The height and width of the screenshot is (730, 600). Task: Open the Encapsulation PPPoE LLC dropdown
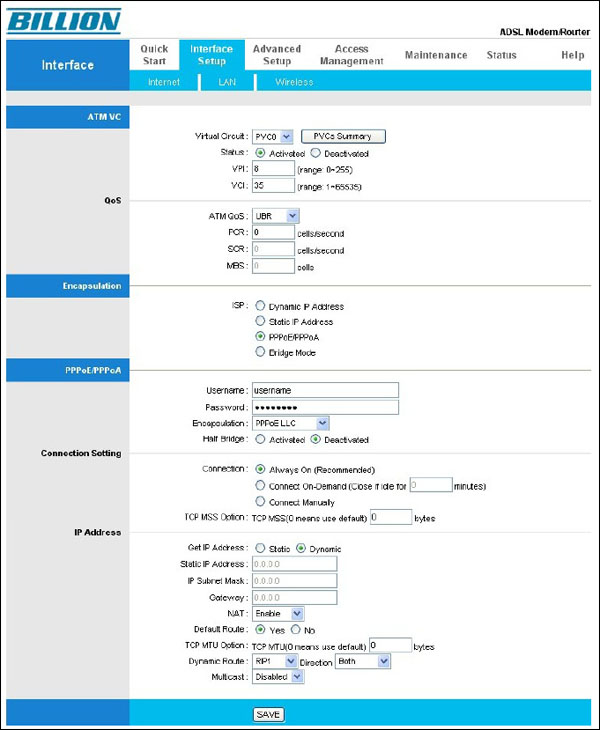291,423
